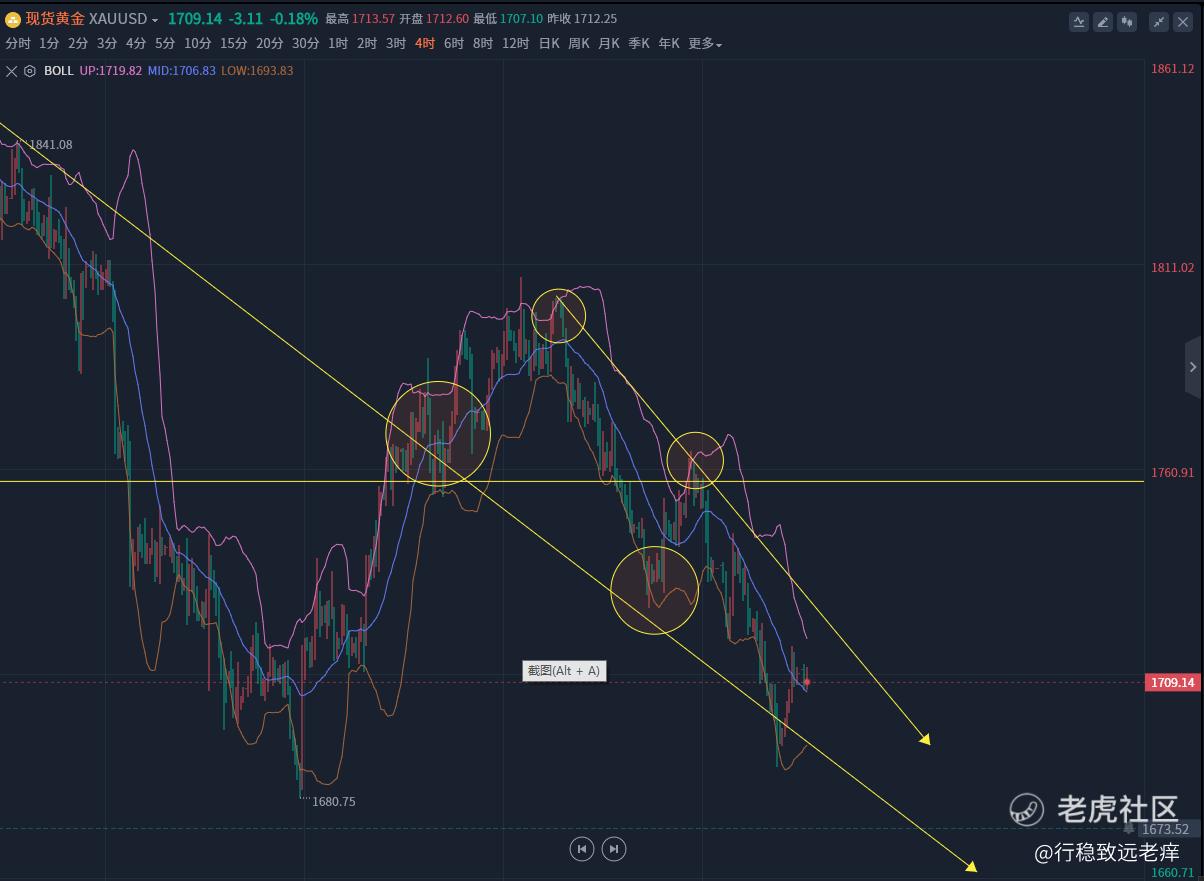Switch to 周K weekly chart

579,44
